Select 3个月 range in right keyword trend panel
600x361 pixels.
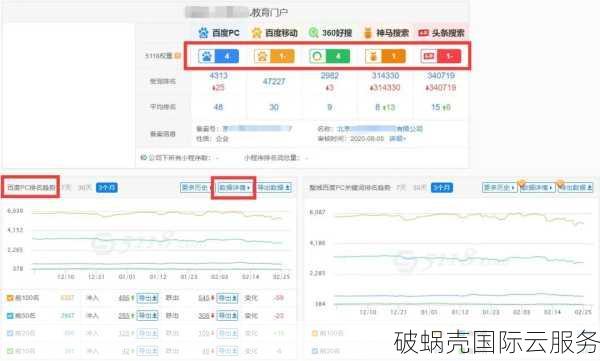[442, 188]
